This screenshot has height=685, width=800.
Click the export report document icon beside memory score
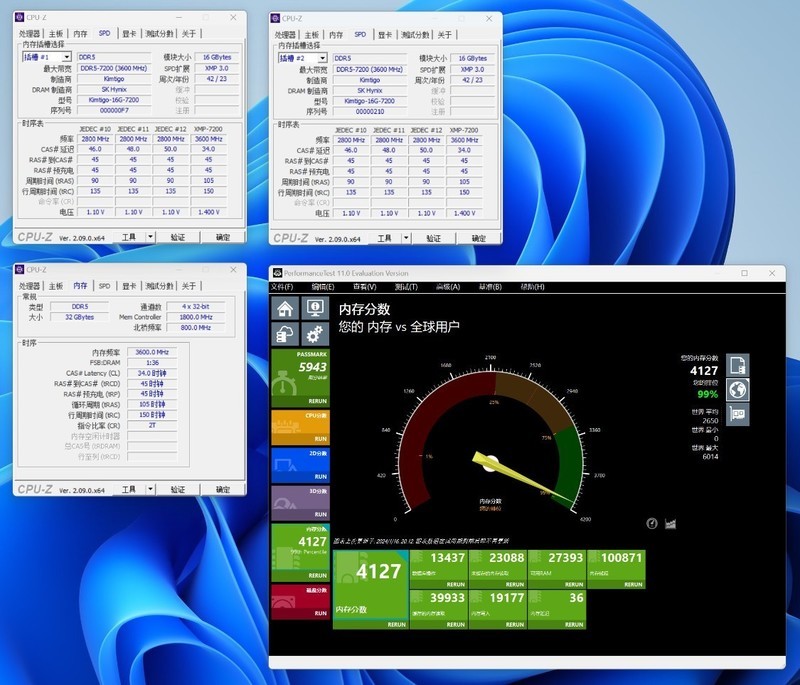click(x=738, y=364)
